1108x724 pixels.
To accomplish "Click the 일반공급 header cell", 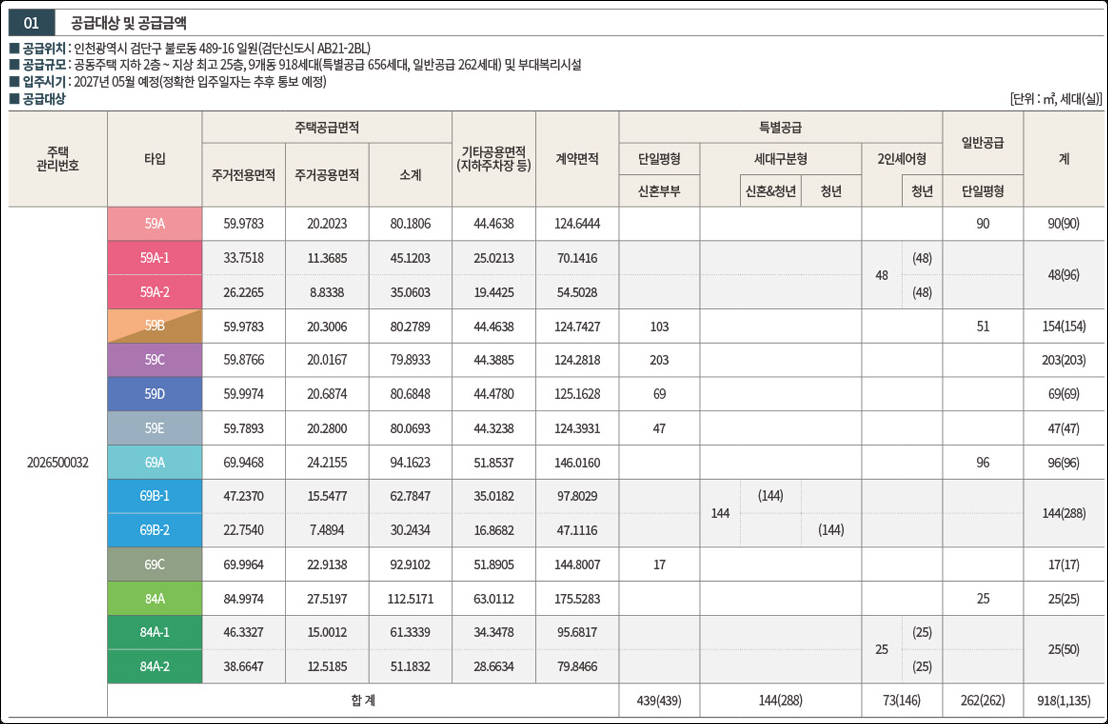I will pos(982,143).
